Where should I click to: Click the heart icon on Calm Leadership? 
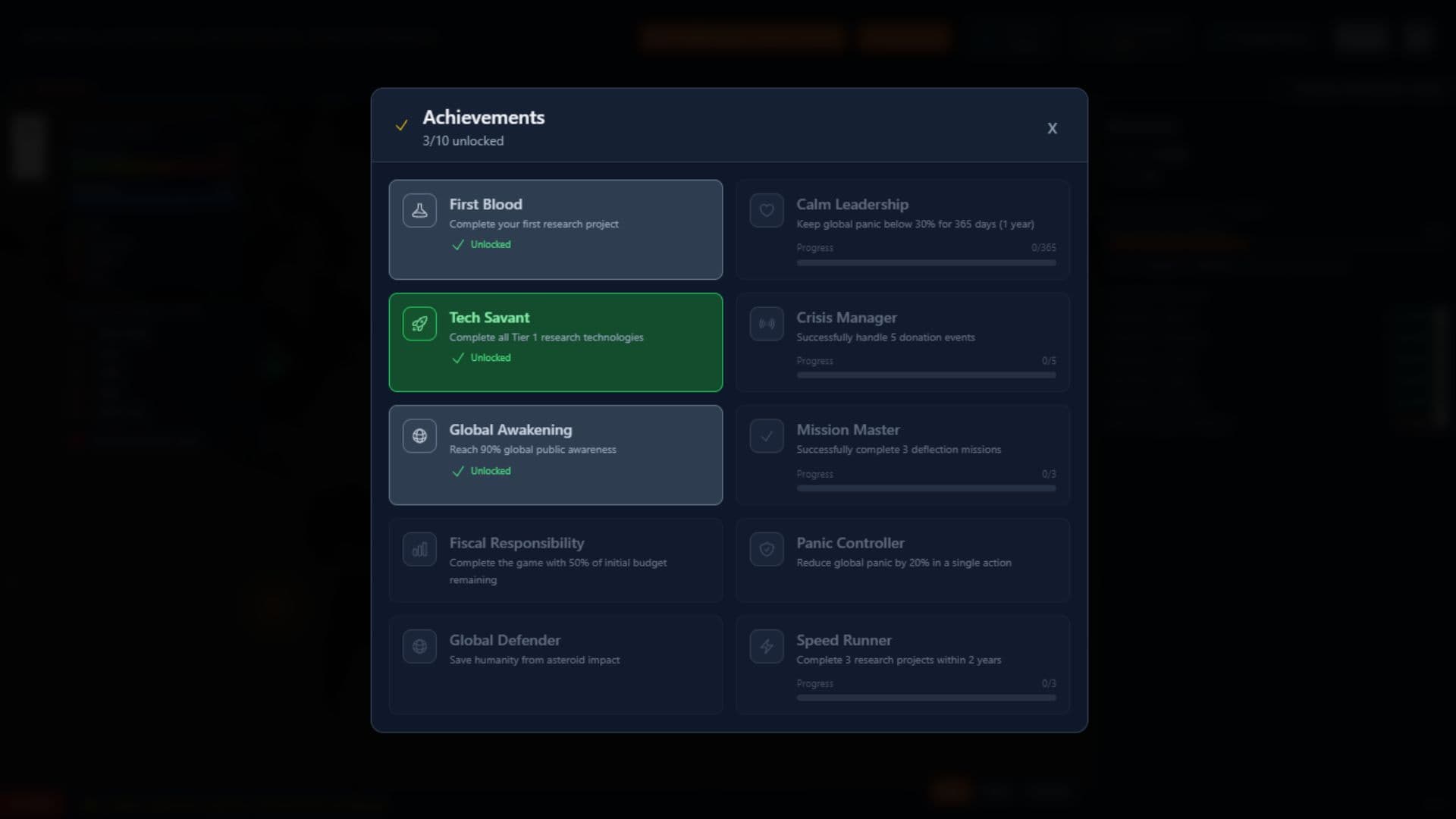(766, 210)
